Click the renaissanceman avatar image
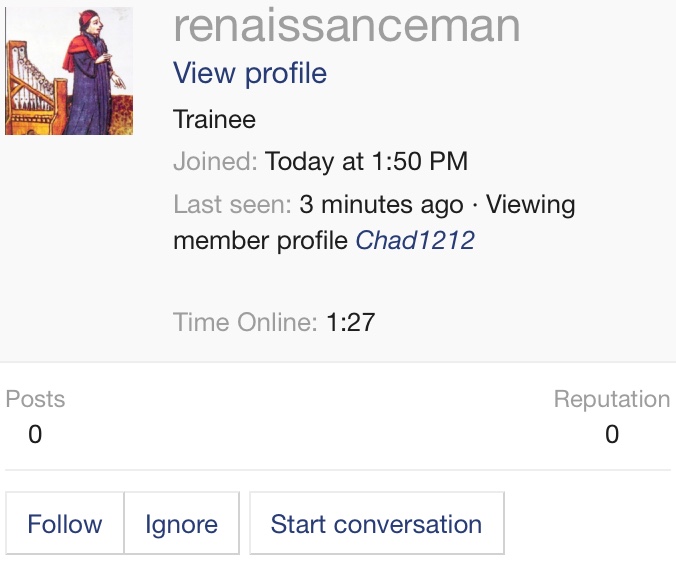 [68, 71]
